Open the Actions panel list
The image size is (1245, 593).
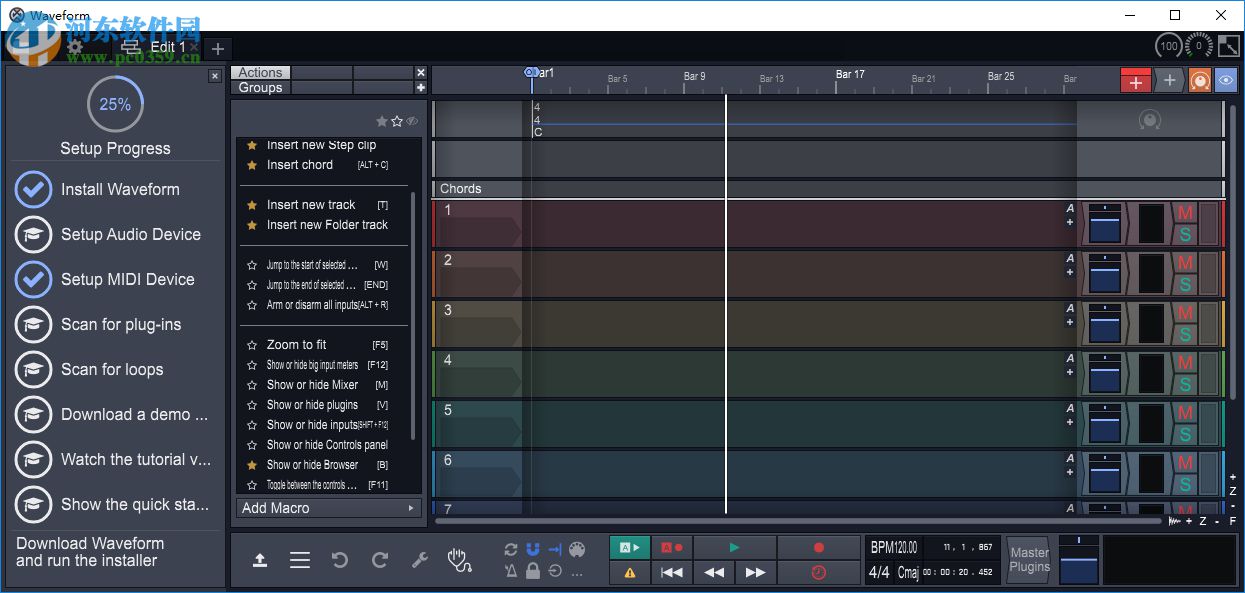coord(259,72)
